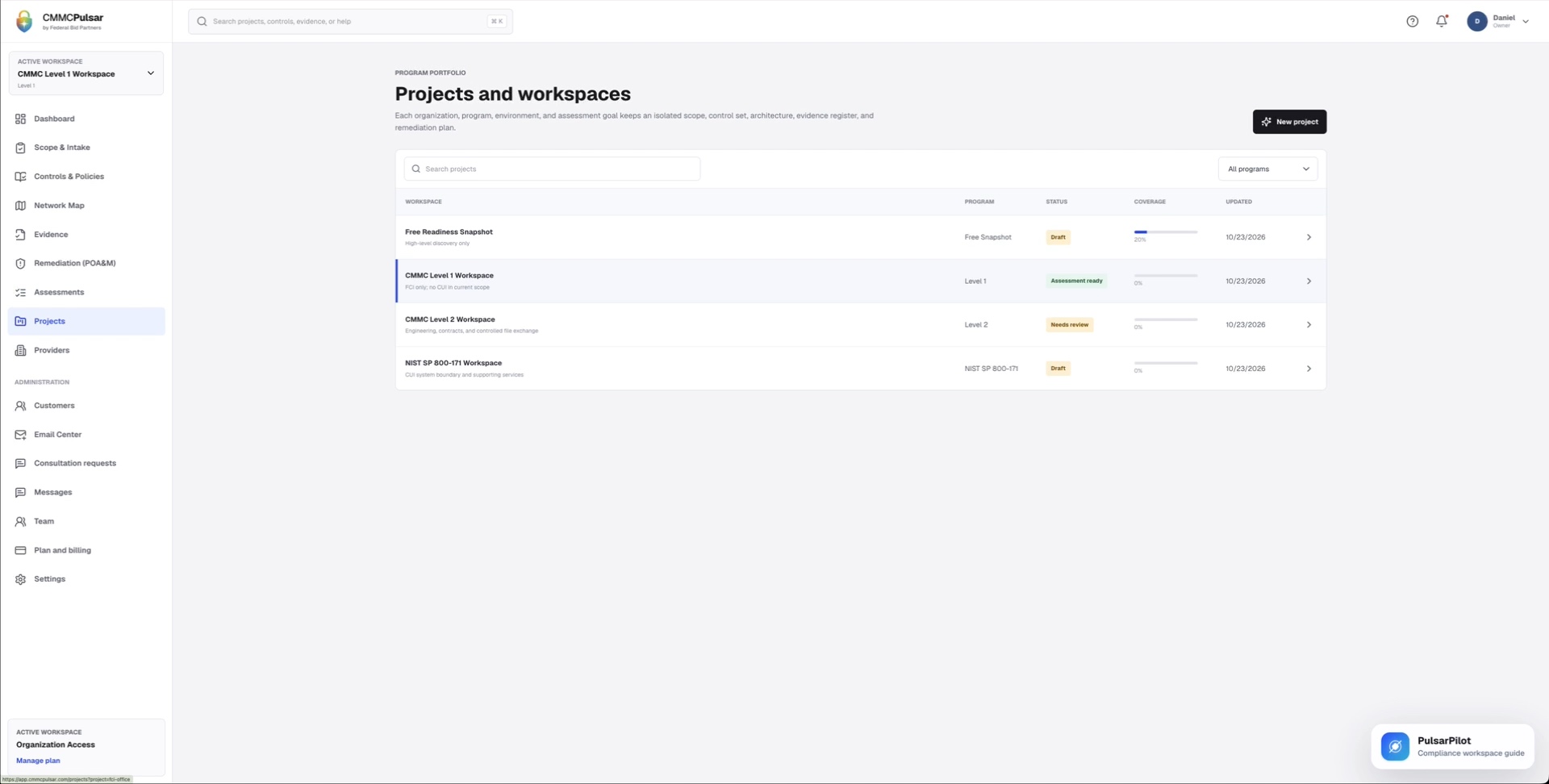Click the WORKSPACE column header
This screenshot has width=1549, height=784.
[x=424, y=202]
